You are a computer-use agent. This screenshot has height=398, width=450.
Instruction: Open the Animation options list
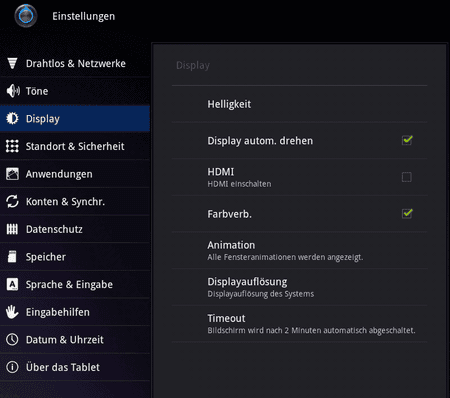point(299,250)
